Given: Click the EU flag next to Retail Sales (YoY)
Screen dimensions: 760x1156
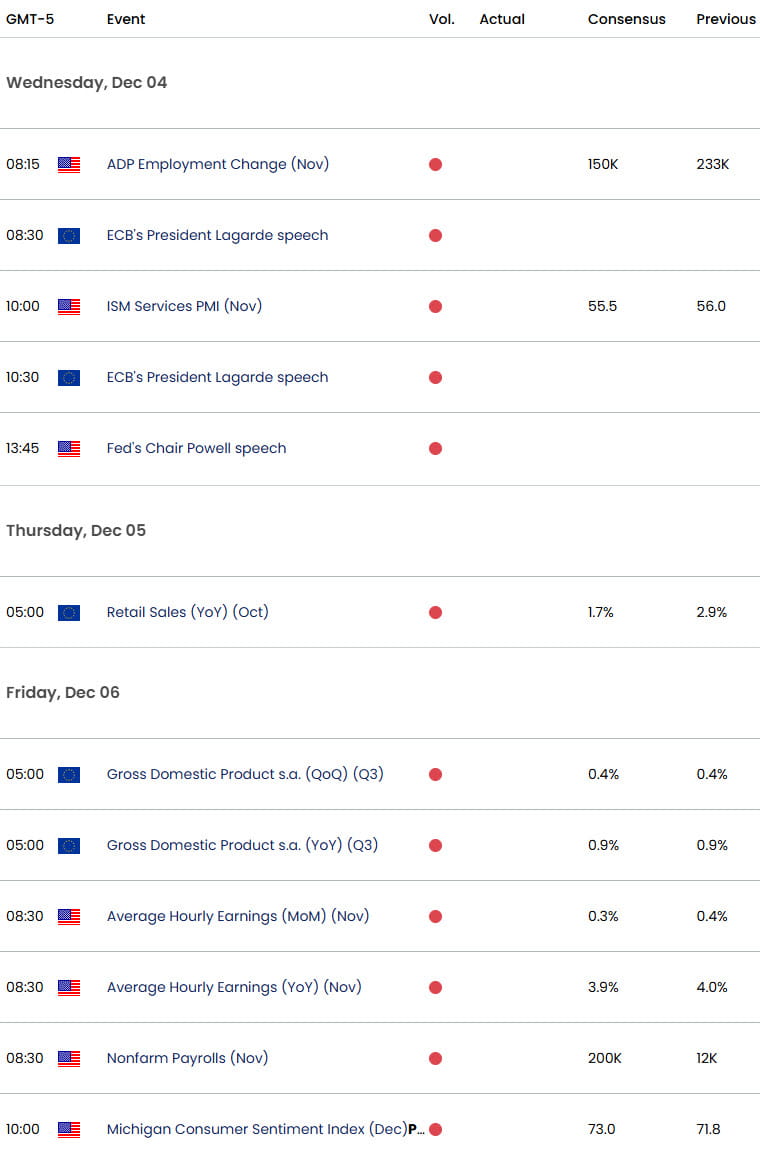Looking at the screenshot, I should click(x=68, y=612).
